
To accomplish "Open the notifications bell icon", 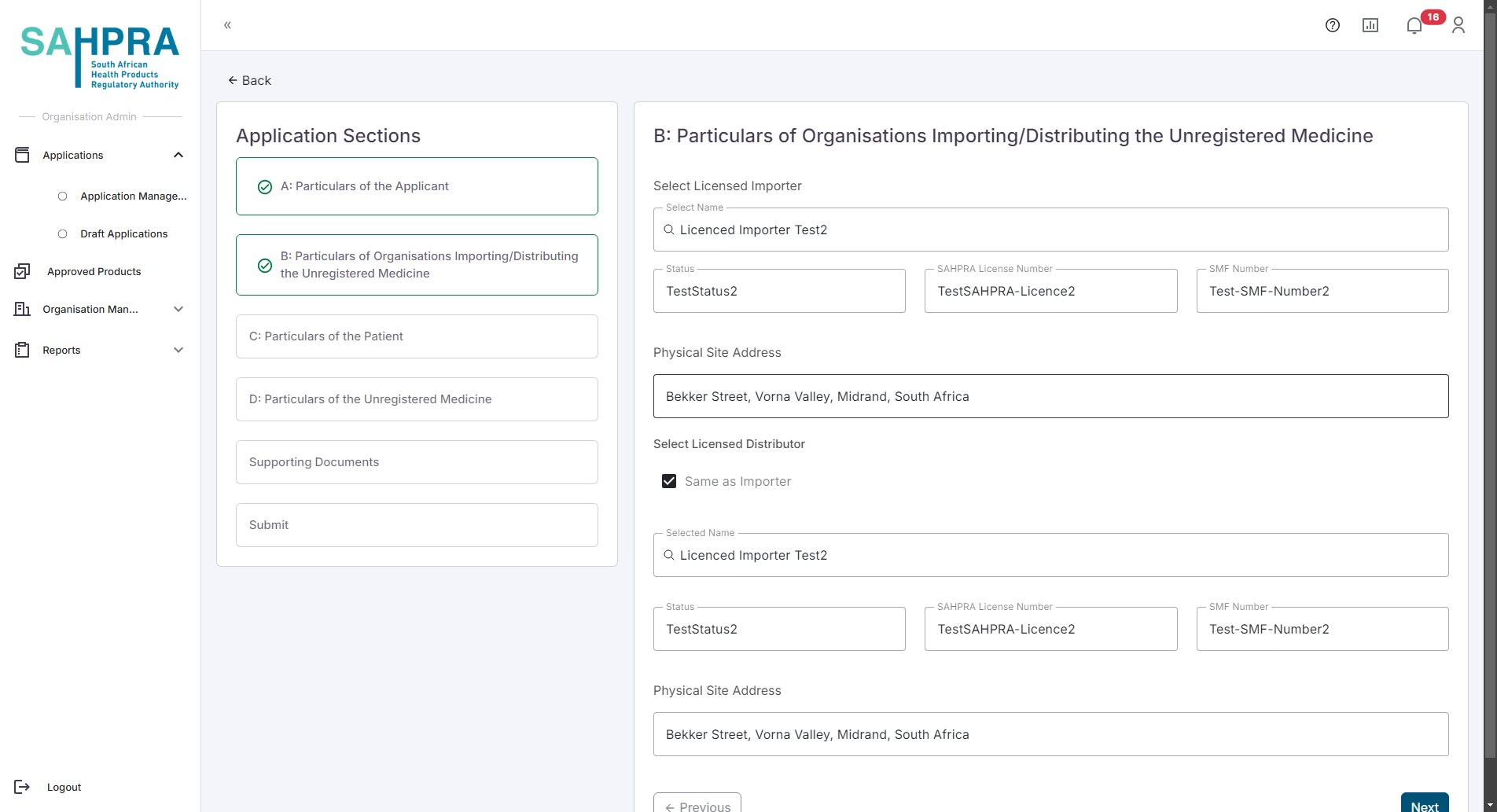I will (x=1414, y=25).
